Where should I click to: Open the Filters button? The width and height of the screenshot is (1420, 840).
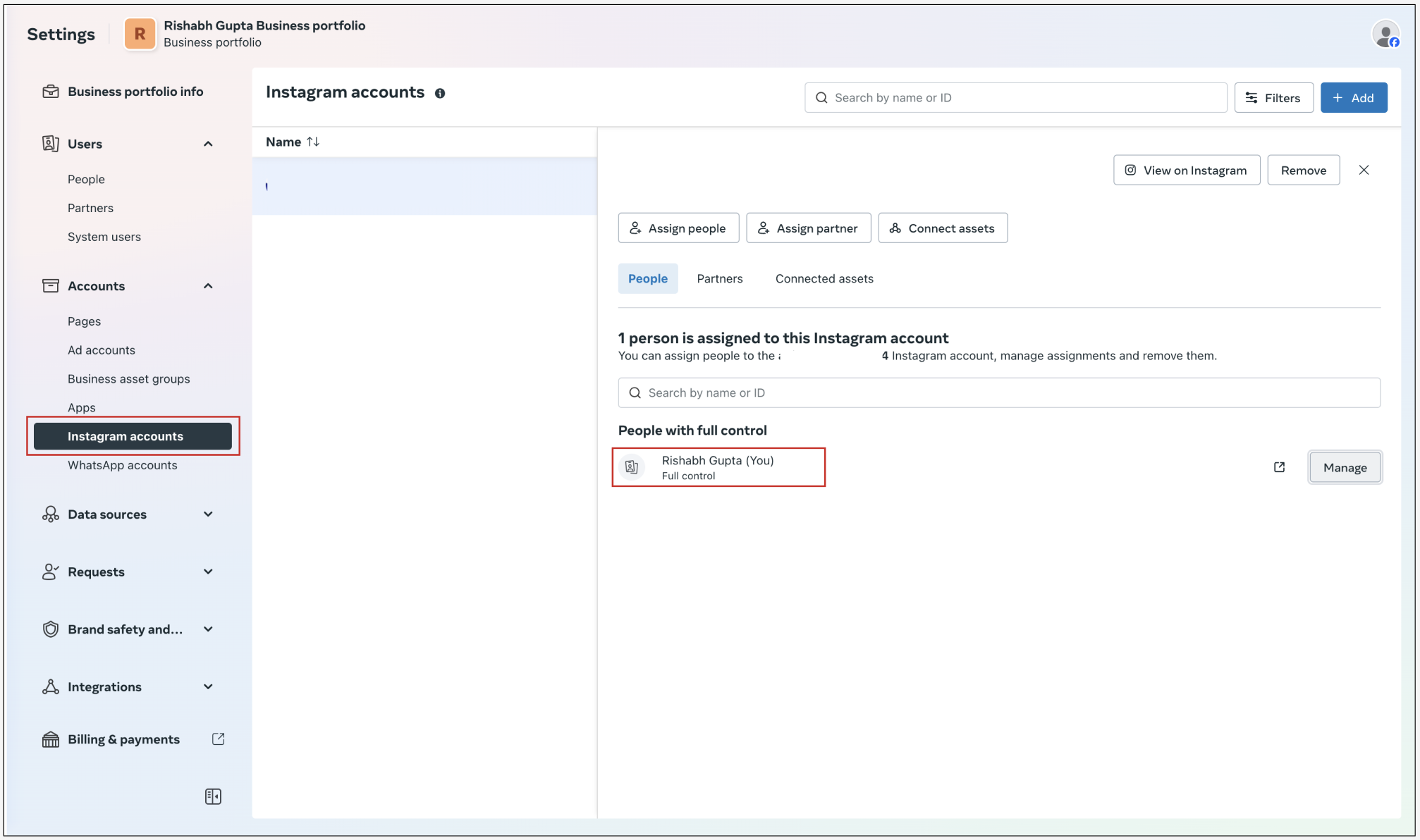click(1273, 98)
